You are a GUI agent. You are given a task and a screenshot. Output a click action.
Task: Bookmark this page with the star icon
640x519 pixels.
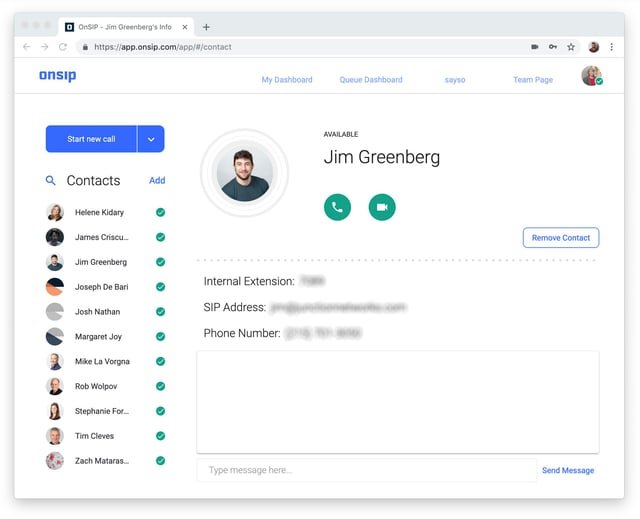(571, 47)
